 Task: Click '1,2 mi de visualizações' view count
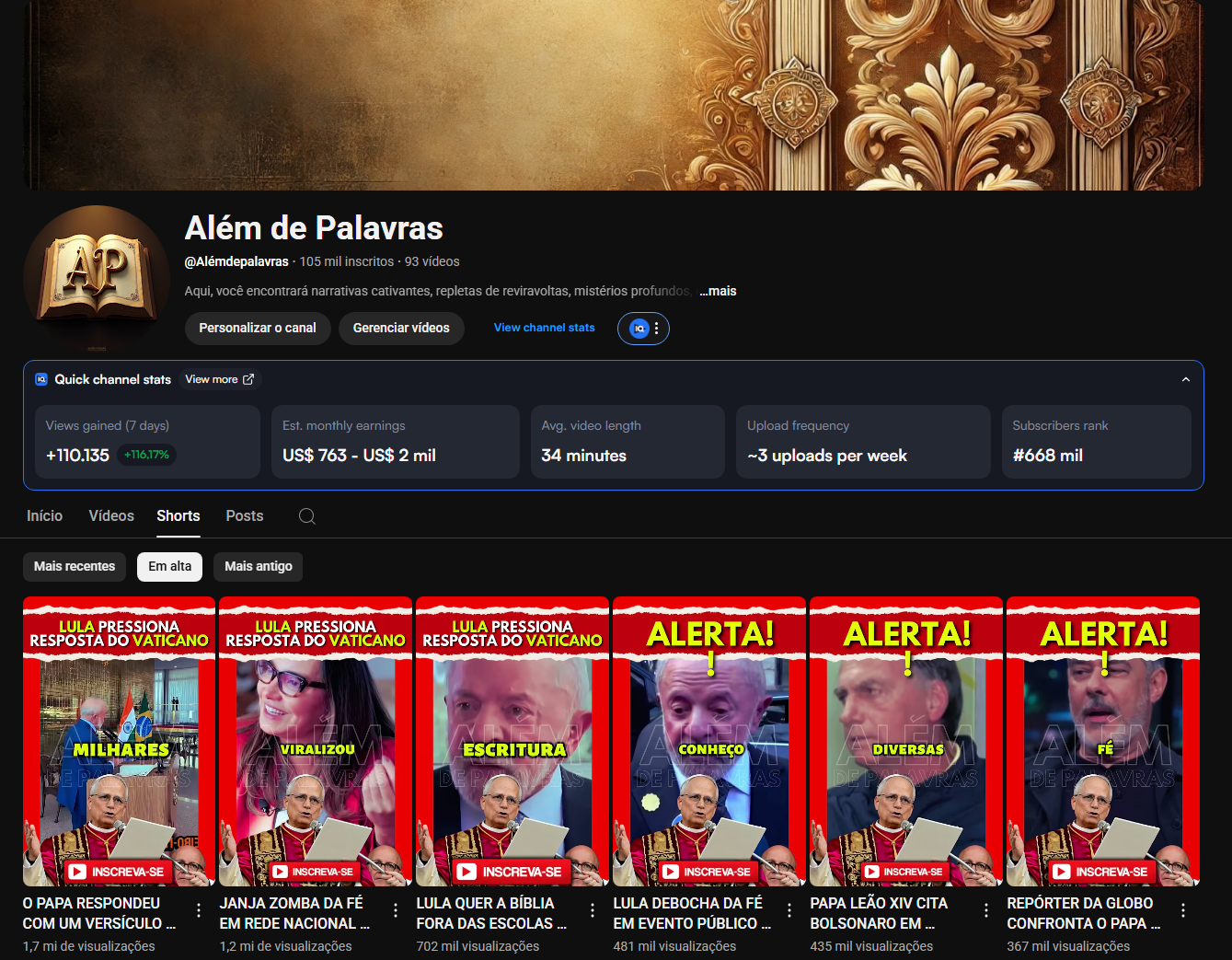point(286,946)
